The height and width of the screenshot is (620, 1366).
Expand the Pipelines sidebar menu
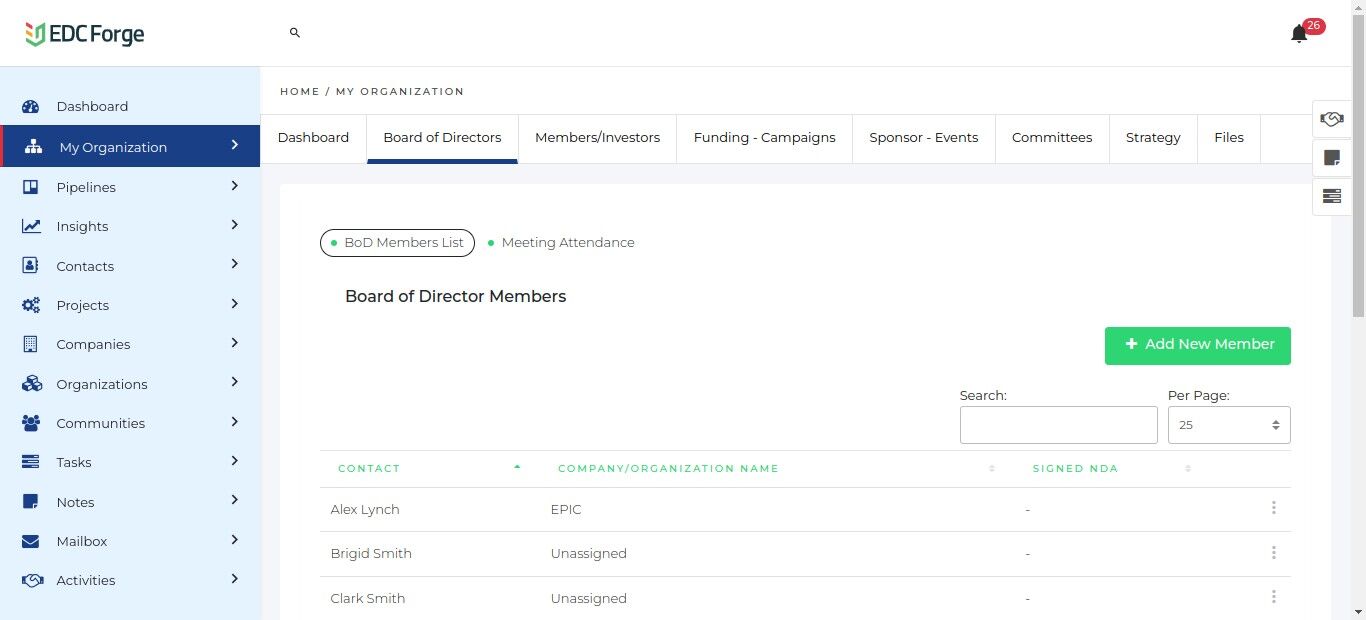point(235,186)
